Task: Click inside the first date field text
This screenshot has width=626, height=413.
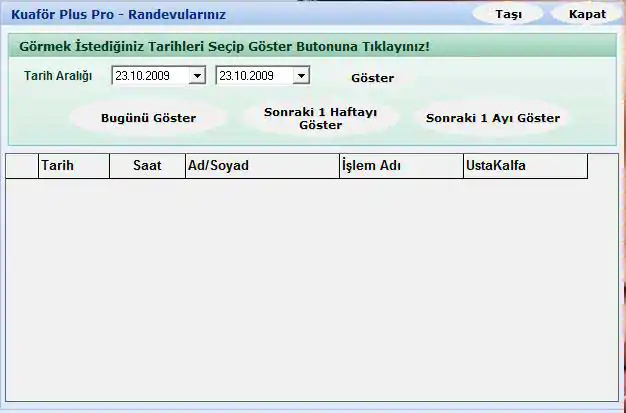Action: tap(149, 75)
